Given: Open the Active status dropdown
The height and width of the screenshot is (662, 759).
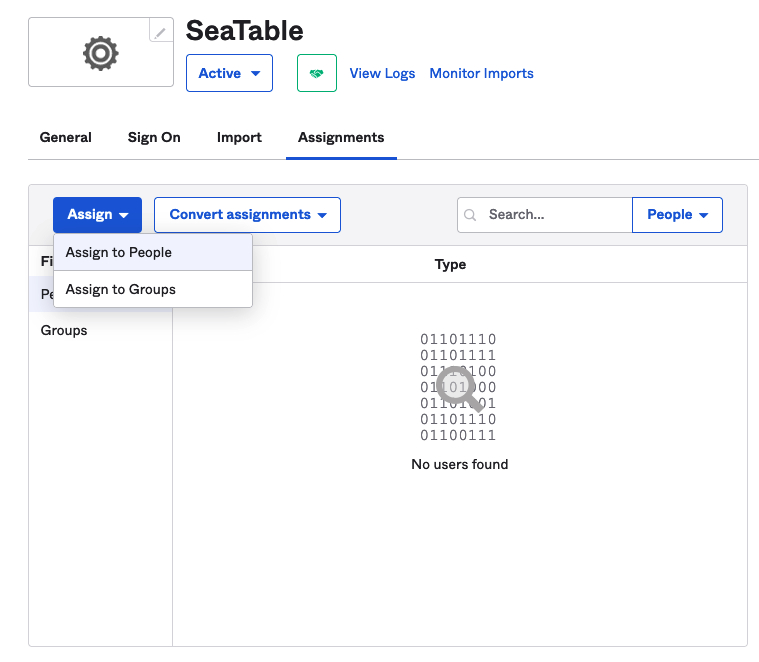Looking at the screenshot, I should (x=229, y=73).
